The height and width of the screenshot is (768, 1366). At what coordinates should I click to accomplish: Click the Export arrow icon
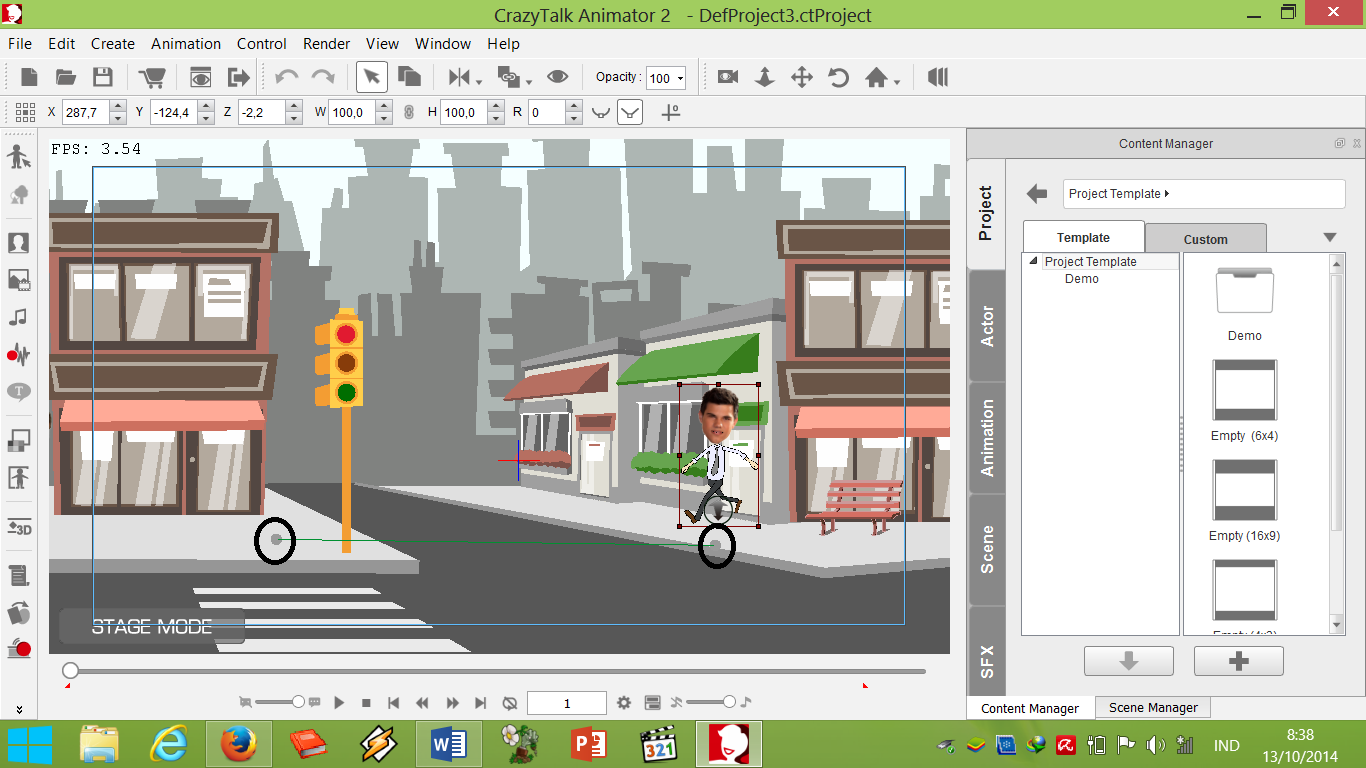(x=238, y=78)
